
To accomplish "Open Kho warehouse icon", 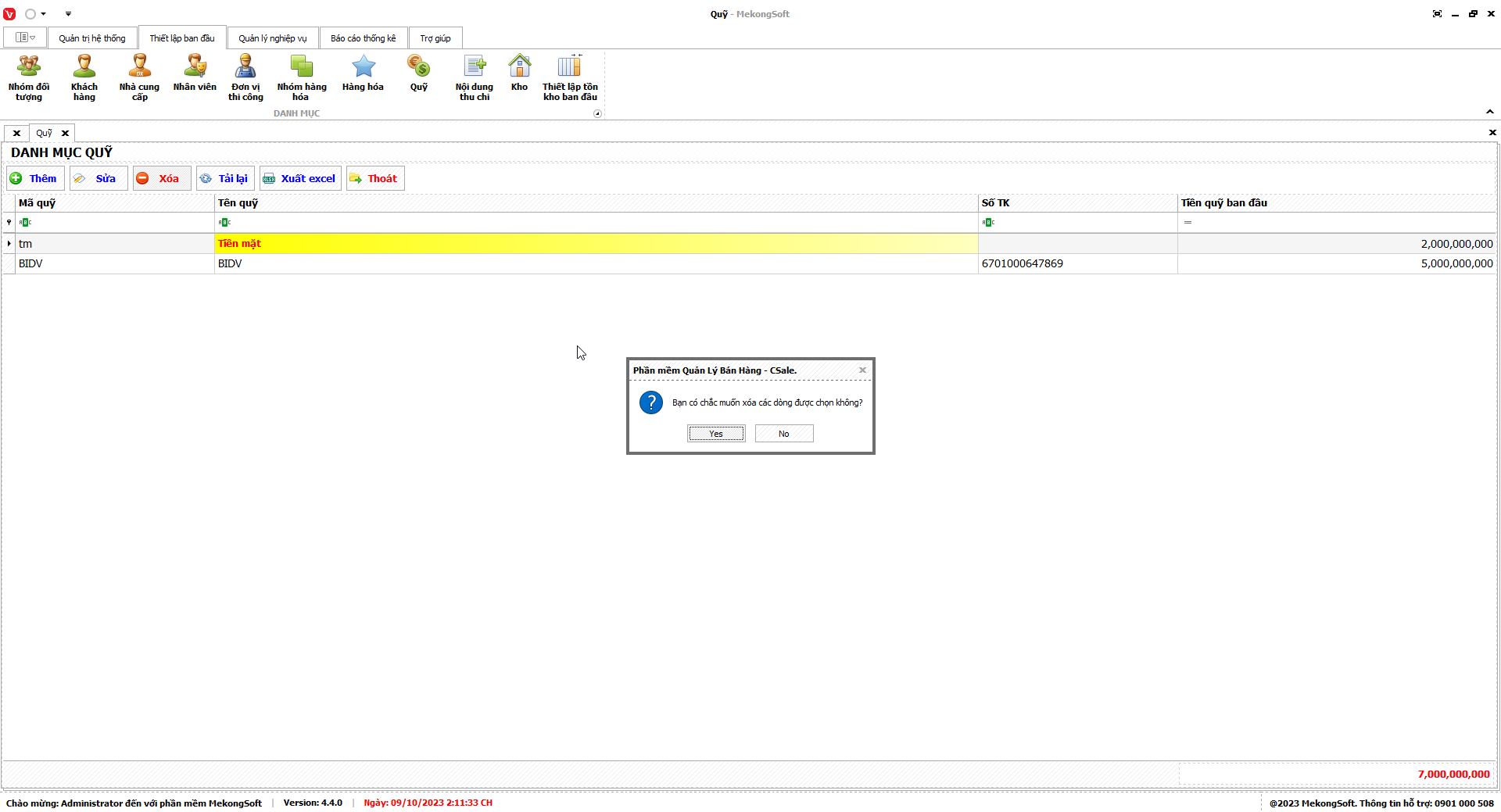I will pyautogui.click(x=519, y=73).
